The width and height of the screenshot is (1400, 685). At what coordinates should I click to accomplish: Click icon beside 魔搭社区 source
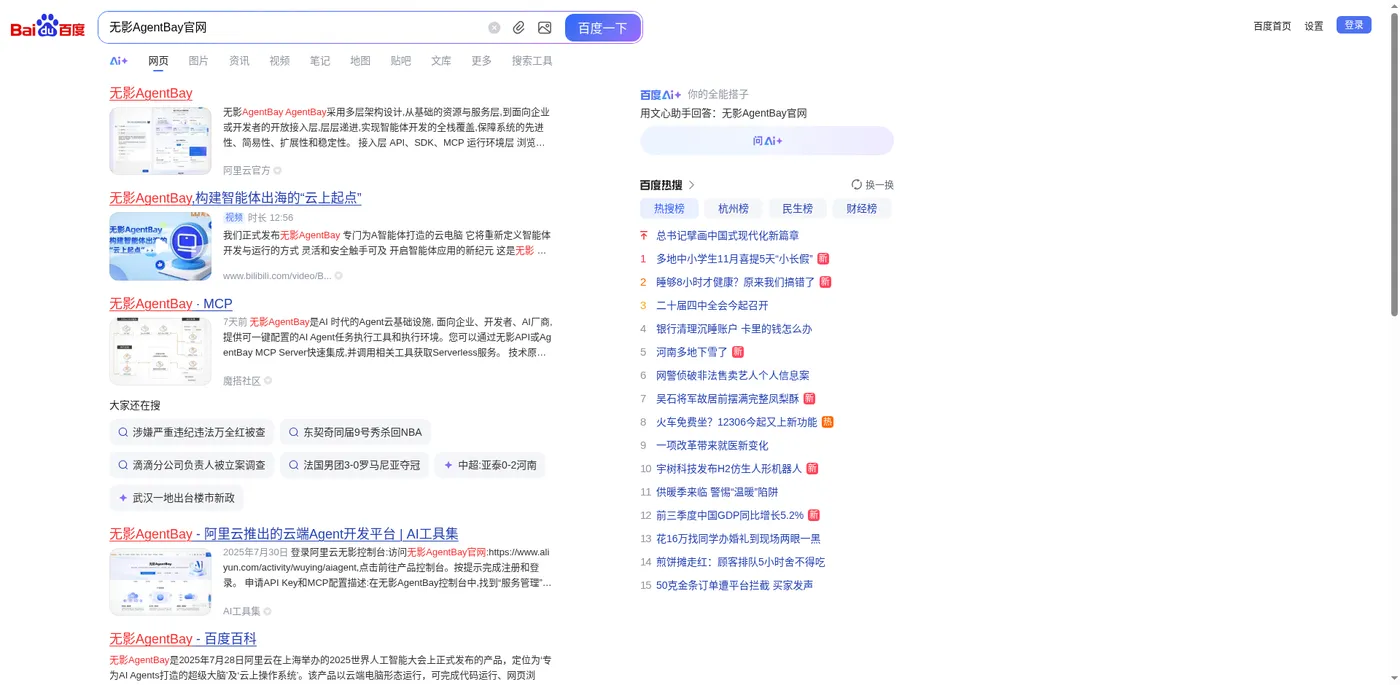pos(268,381)
